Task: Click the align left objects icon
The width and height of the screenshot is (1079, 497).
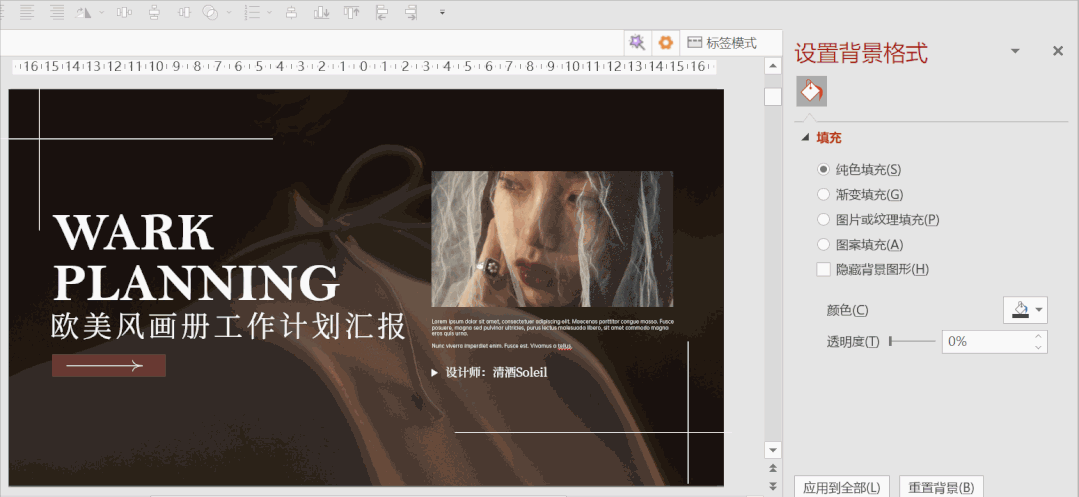Action: [x=382, y=12]
